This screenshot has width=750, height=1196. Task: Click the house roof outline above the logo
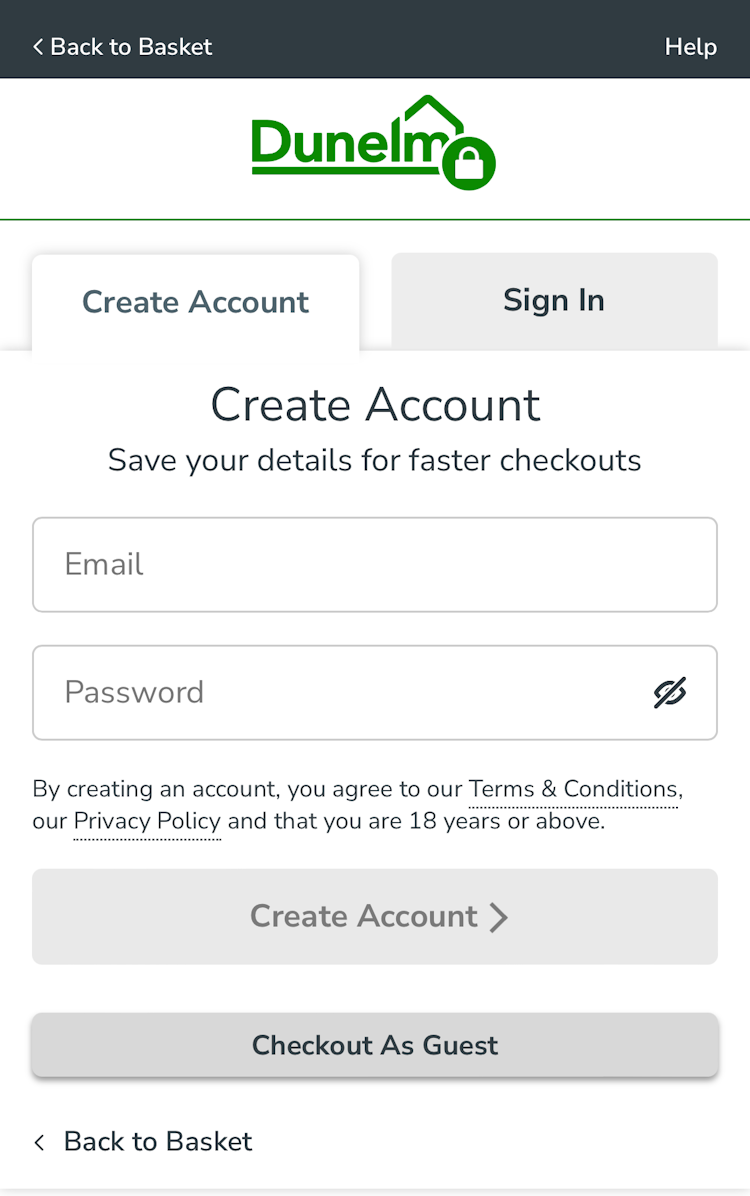point(430,108)
